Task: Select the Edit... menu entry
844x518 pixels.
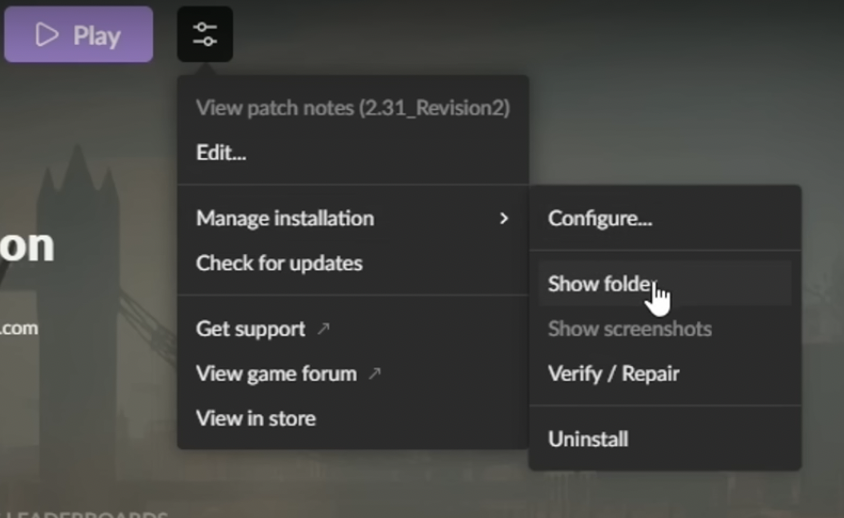Action: [x=221, y=153]
